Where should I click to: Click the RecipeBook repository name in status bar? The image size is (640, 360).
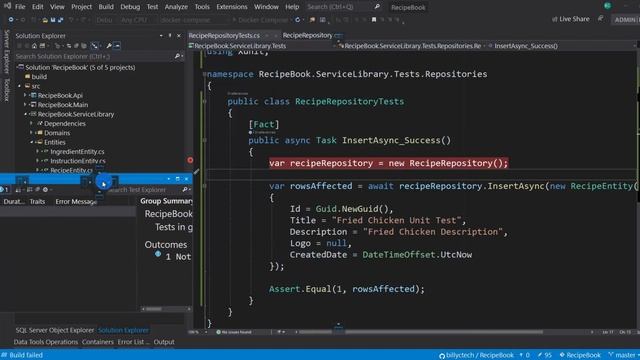tap(580, 355)
